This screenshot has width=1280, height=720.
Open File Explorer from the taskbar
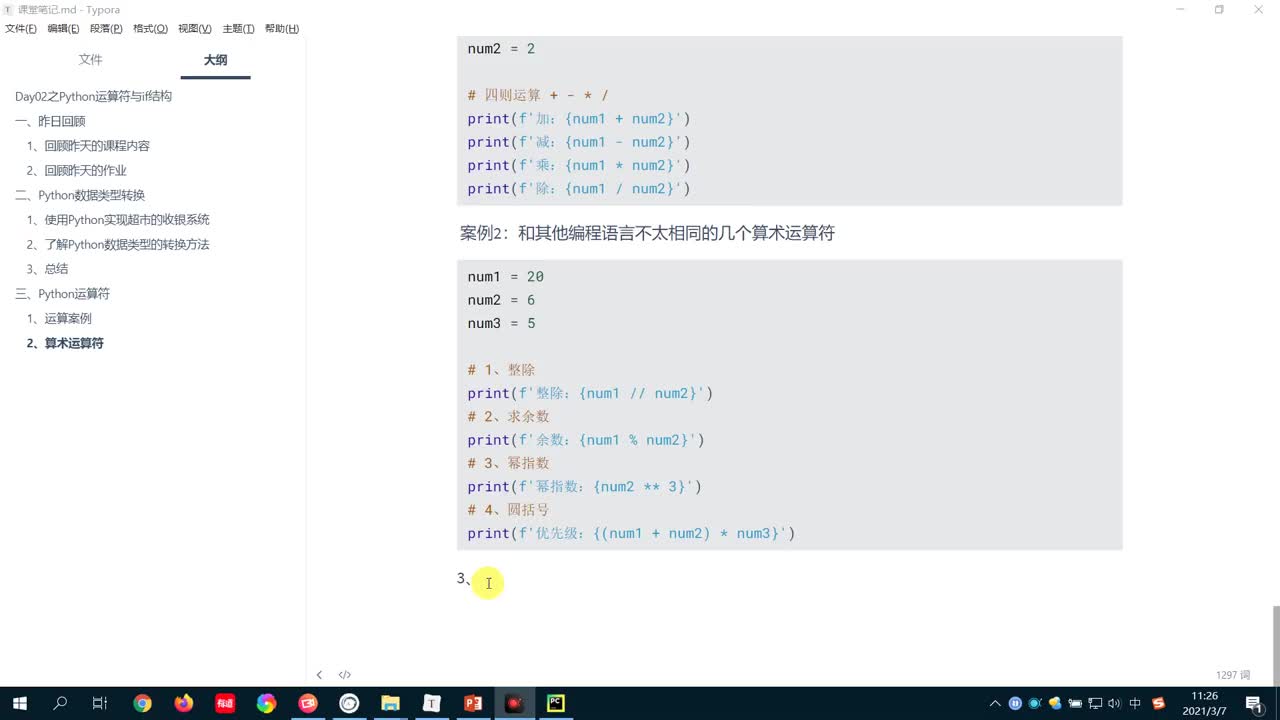pyautogui.click(x=390, y=703)
